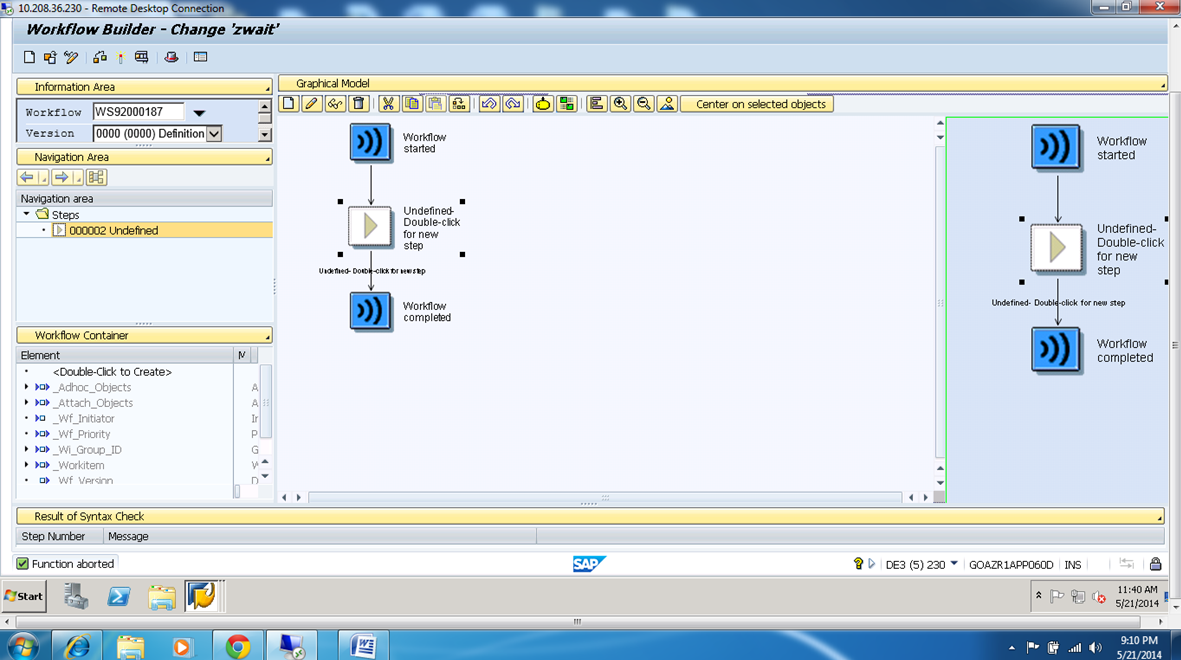The image size is (1181, 660).
Task: Toggle Display/Change pencil-glasses icon
Action: coord(72,57)
